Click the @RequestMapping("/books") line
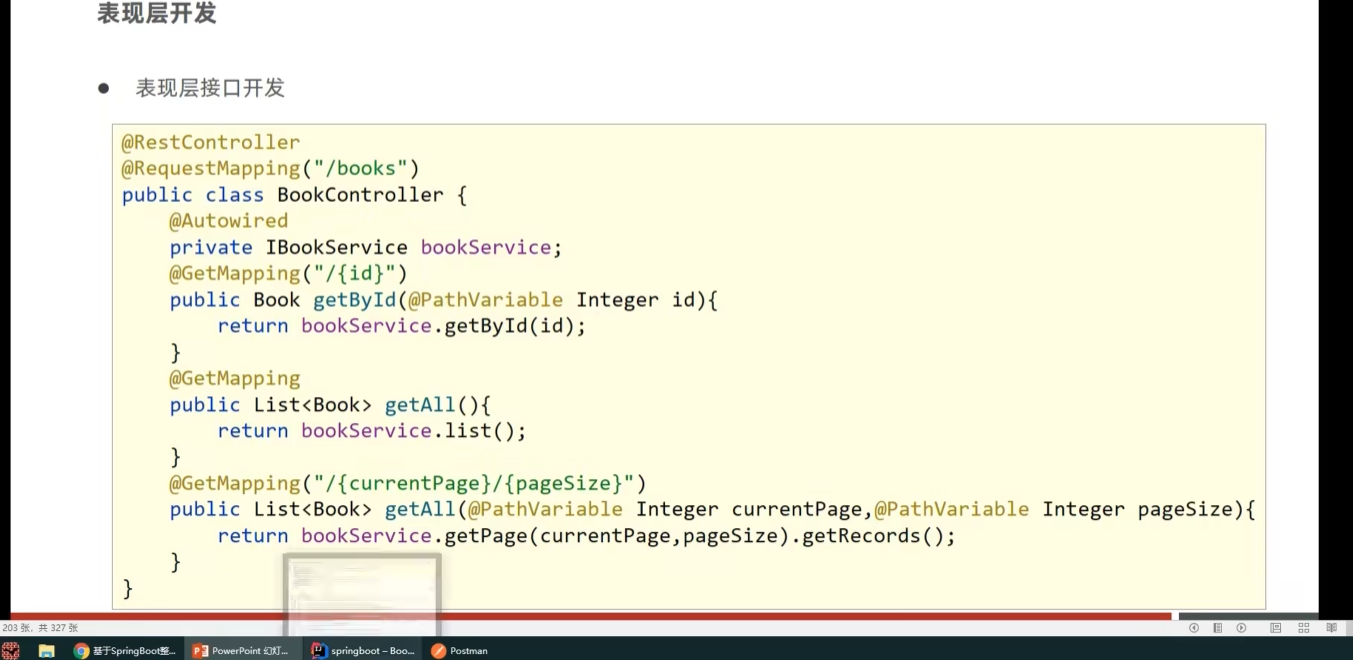 point(271,168)
